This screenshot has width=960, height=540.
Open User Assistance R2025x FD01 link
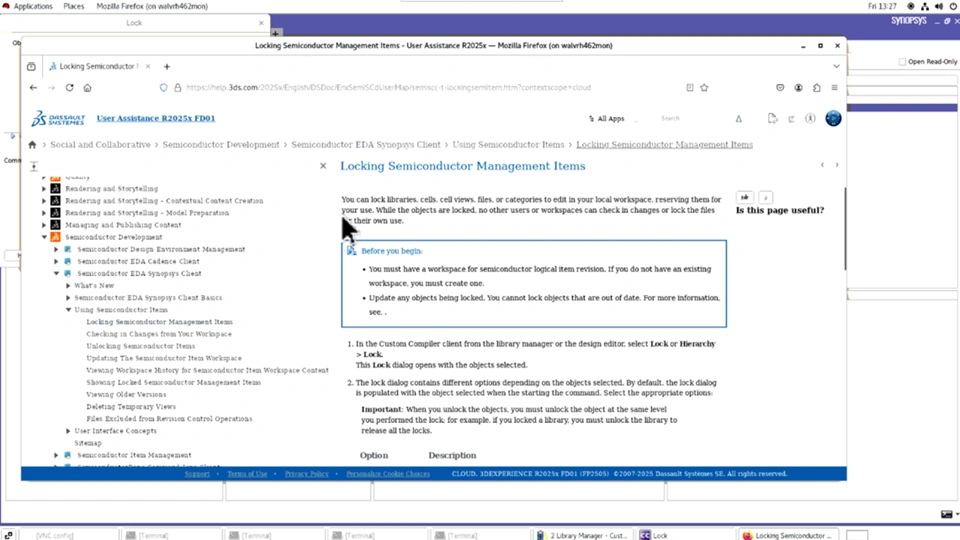coord(156,118)
